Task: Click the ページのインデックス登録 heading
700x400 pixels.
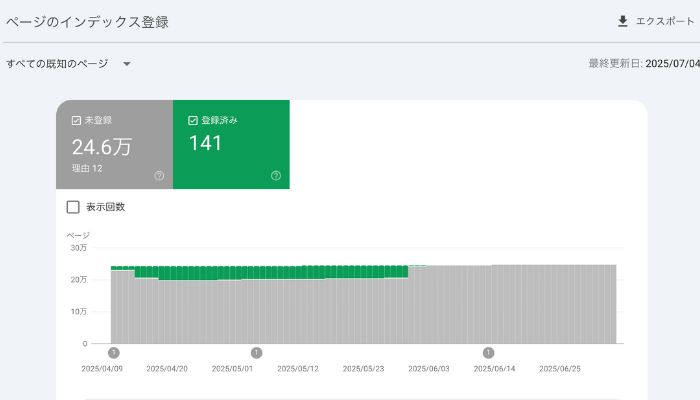Action: [x=88, y=22]
